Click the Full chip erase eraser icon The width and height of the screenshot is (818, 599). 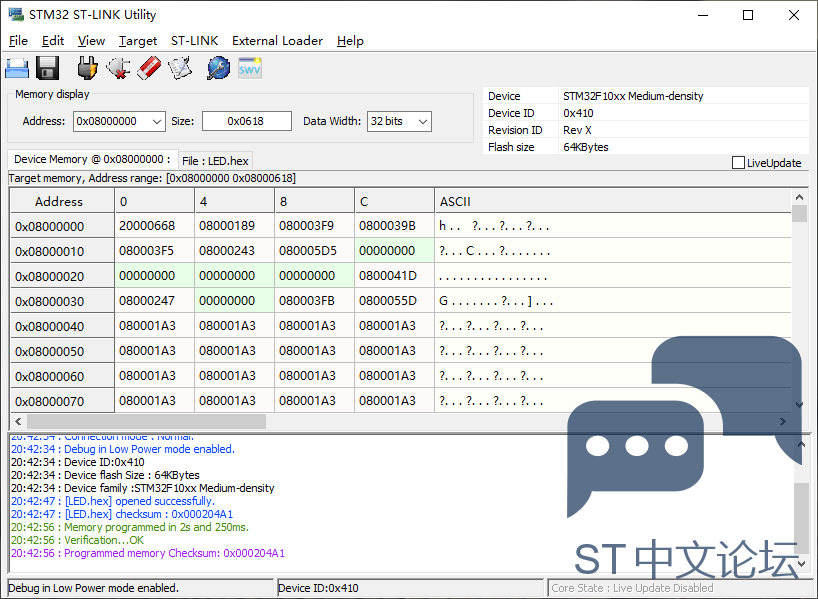(x=149, y=68)
